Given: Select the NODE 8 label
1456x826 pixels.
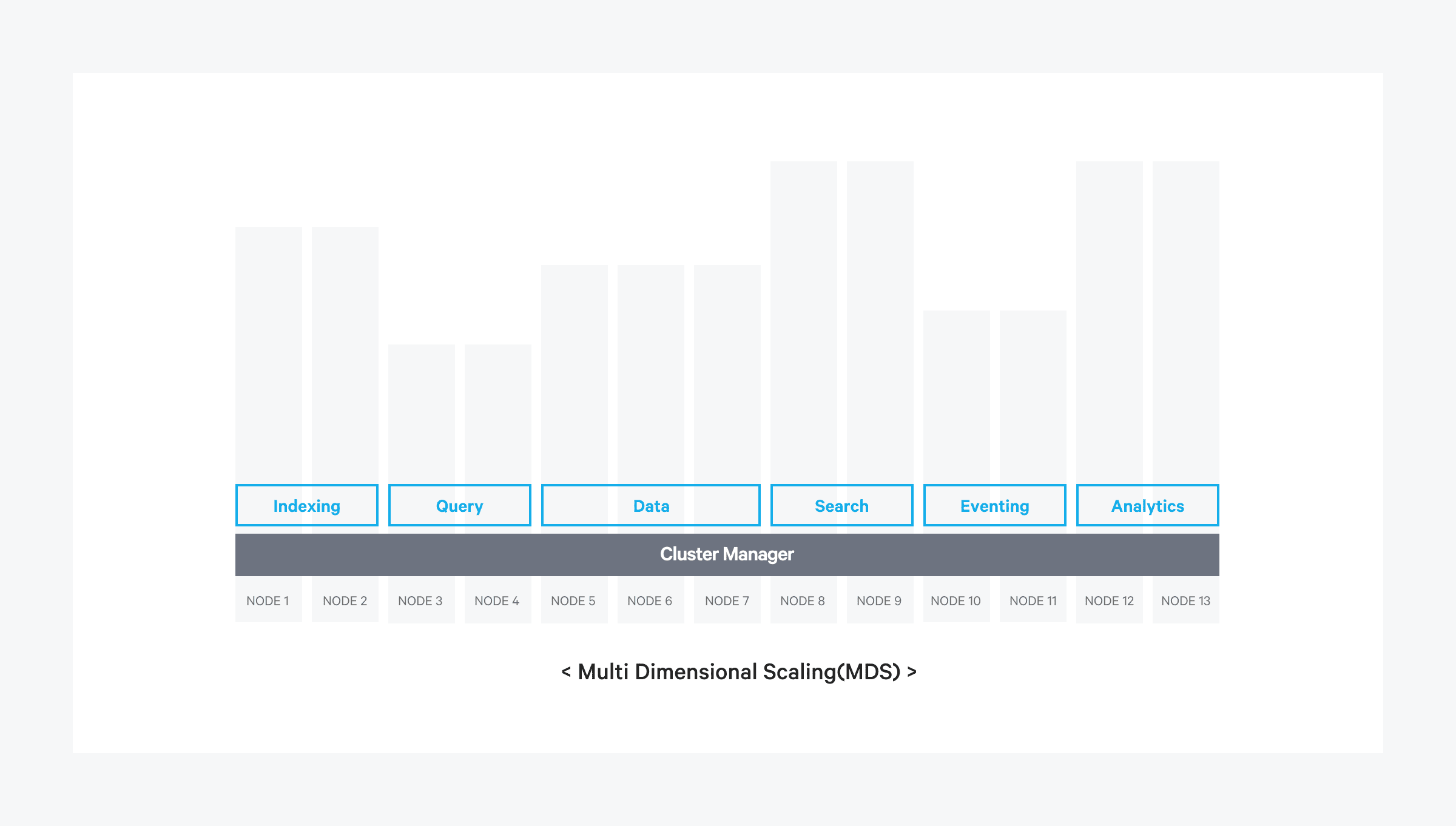Looking at the screenshot, I should [803, 601].
